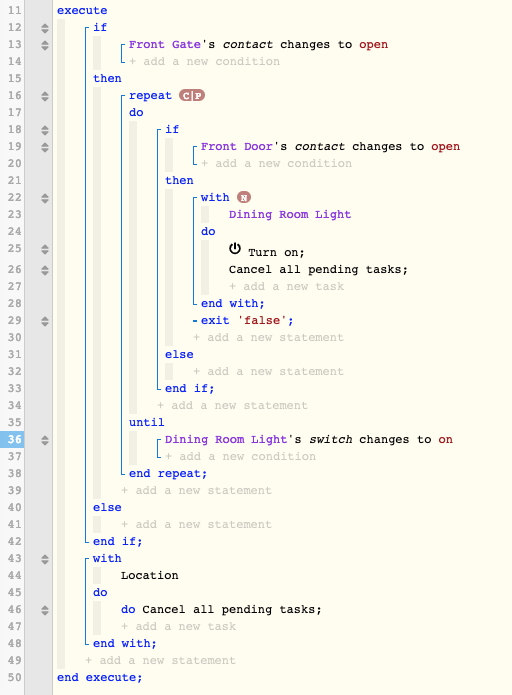Select the Location entry under with
The width and height of the screenshot is (512, 695).
pos(149,575)
